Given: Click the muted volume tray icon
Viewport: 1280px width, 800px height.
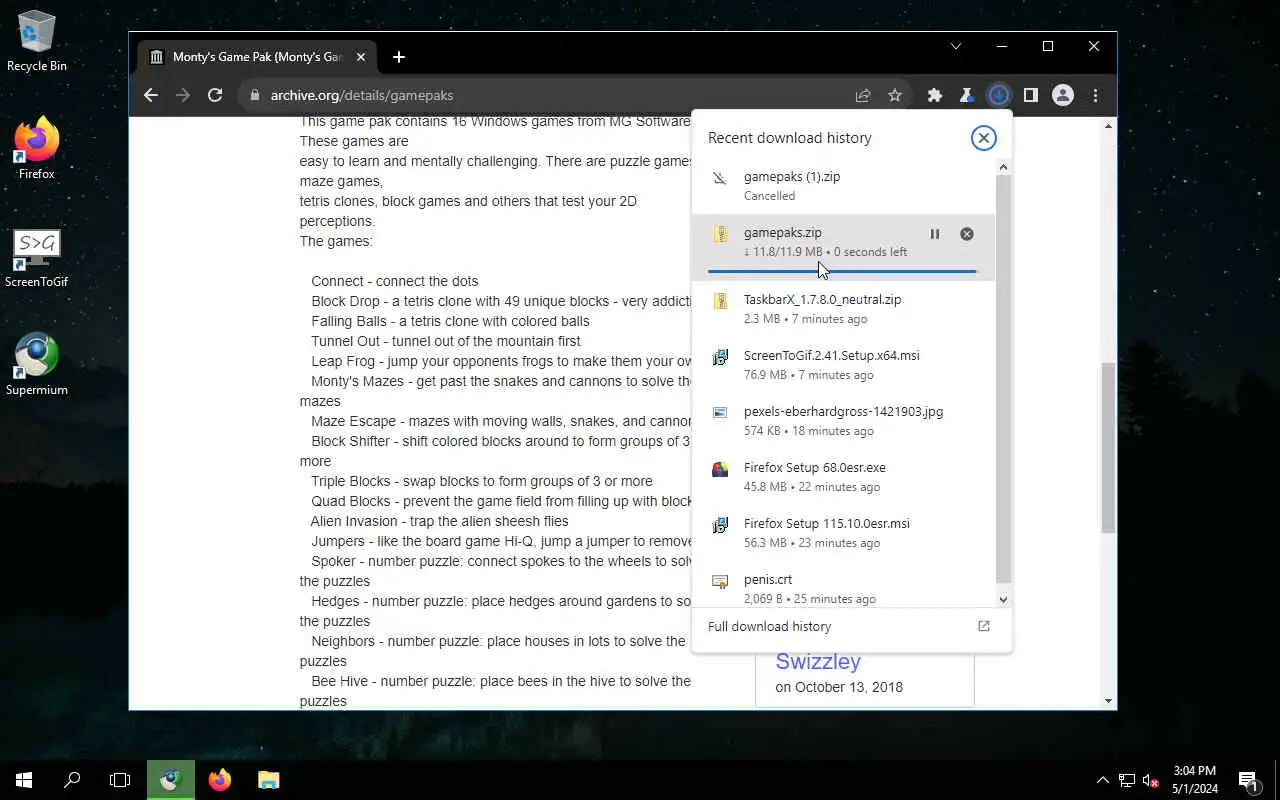Looking at the screenshot, I should 1151,780.
